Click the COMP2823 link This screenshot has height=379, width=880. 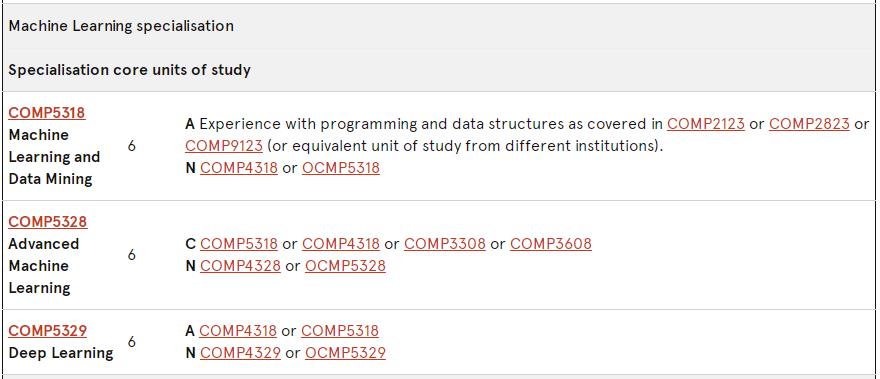pyautogui.click(x=809, y=124)
